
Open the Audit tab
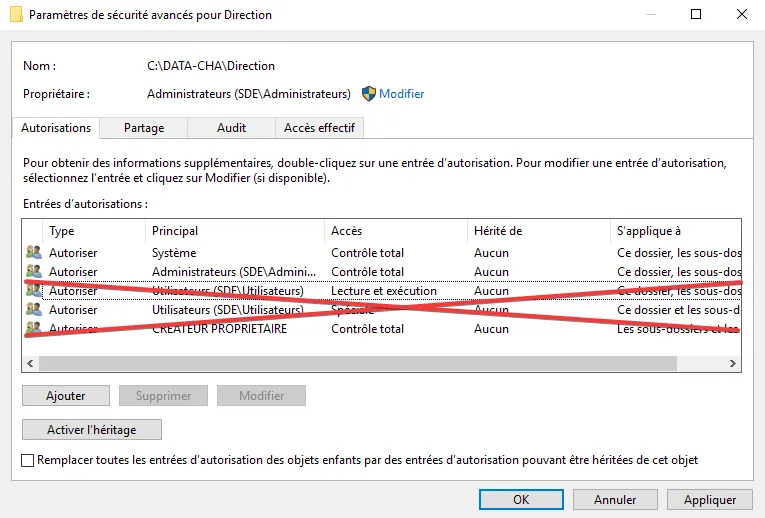point(231,128)
